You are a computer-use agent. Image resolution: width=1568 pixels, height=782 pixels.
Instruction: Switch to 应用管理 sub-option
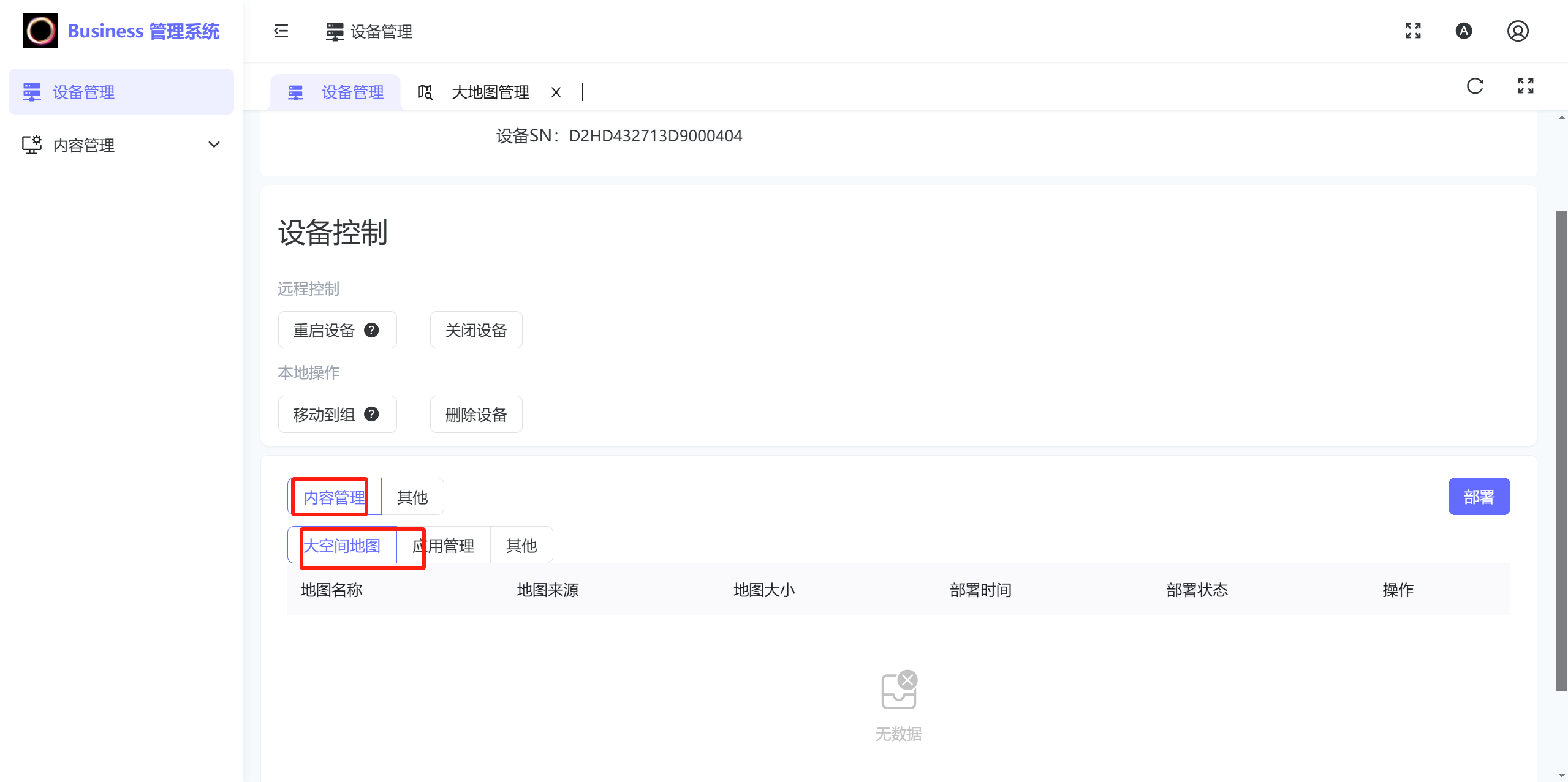pos(443,545)
